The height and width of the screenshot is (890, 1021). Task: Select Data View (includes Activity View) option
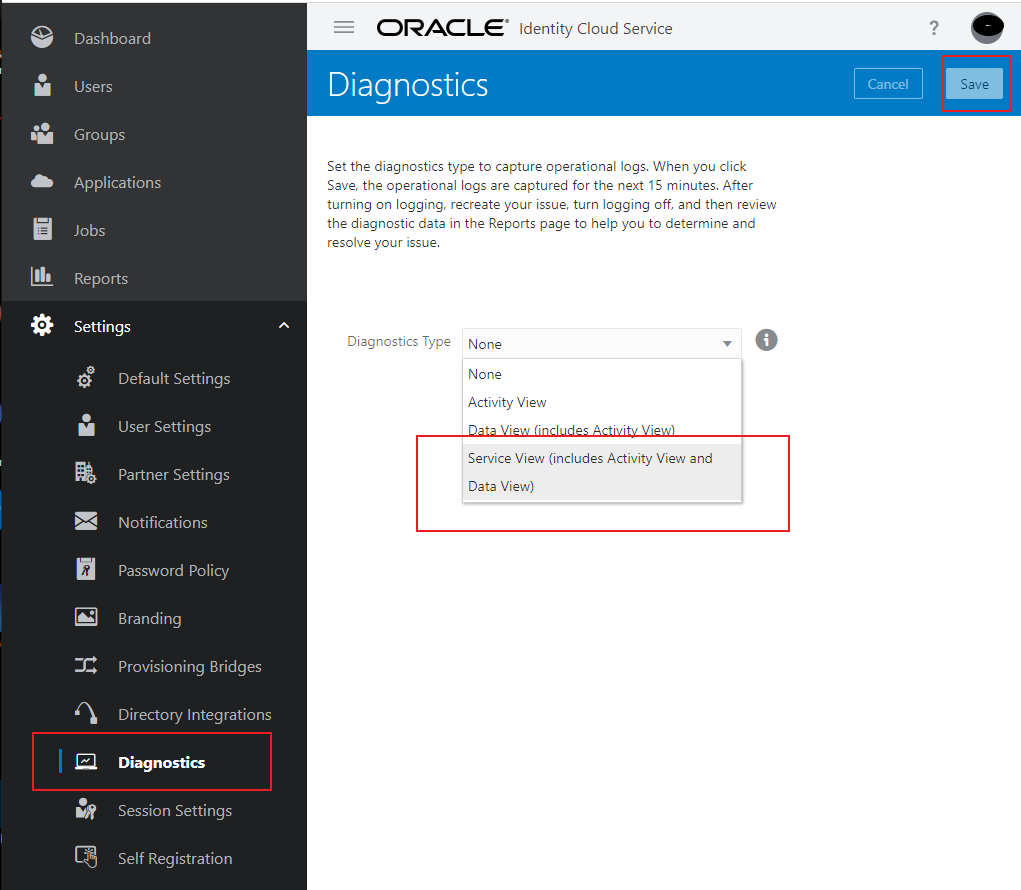(602, 430)
